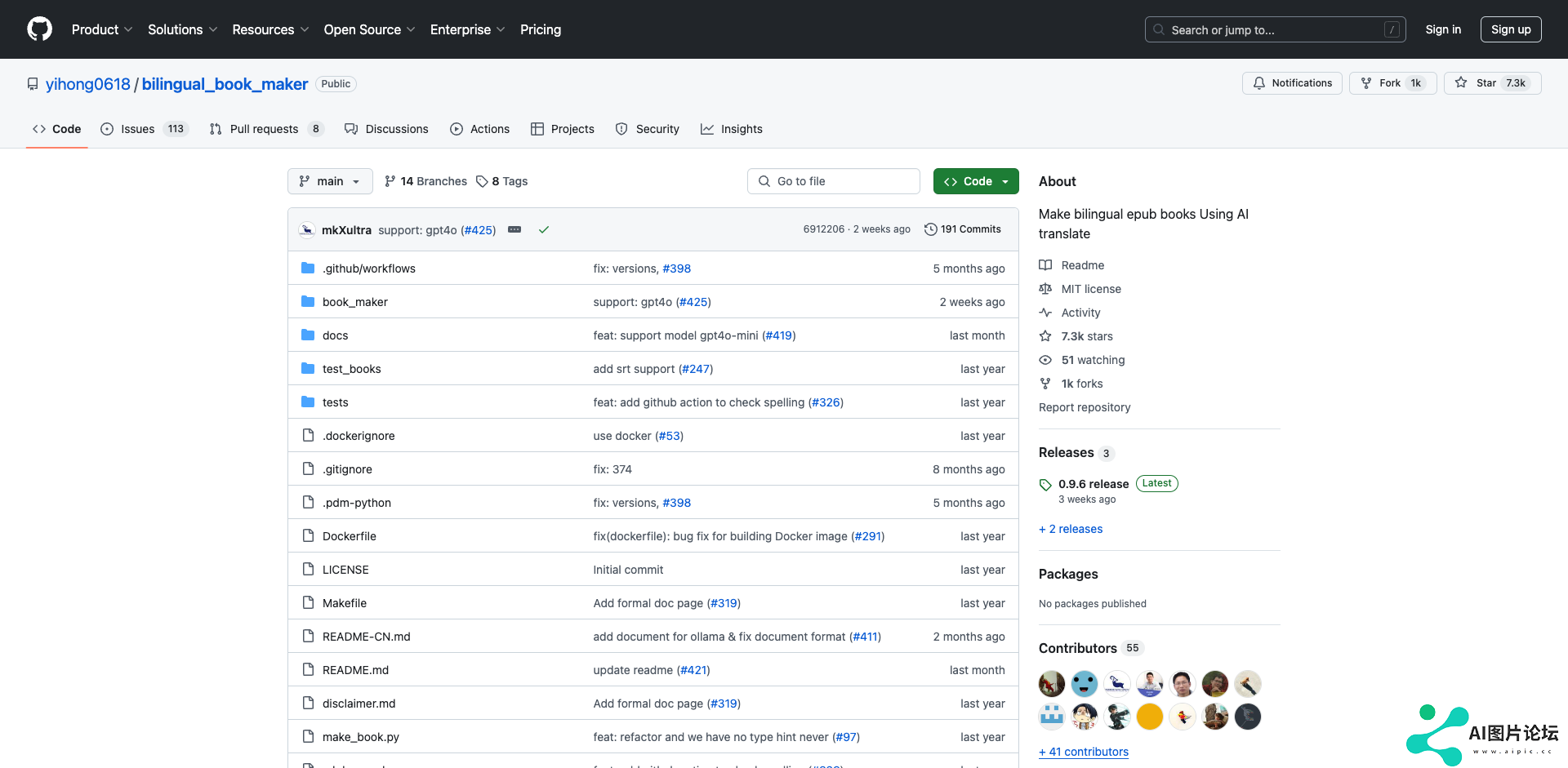The height and width of the screenshot is (768, 1568).
Task: Click the Sign up button
Action: 1511,29
